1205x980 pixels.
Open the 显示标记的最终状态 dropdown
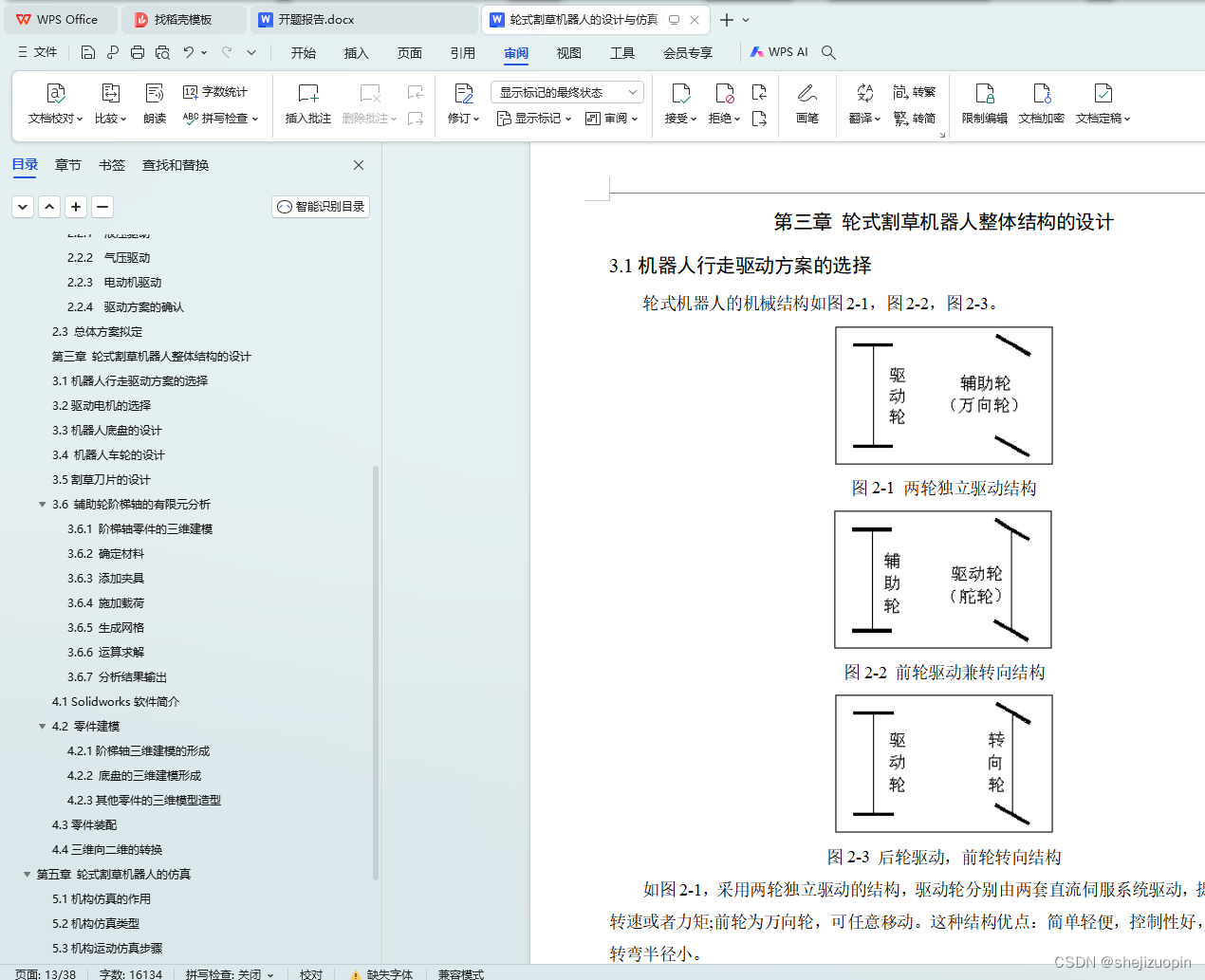(x=567, y=92)
